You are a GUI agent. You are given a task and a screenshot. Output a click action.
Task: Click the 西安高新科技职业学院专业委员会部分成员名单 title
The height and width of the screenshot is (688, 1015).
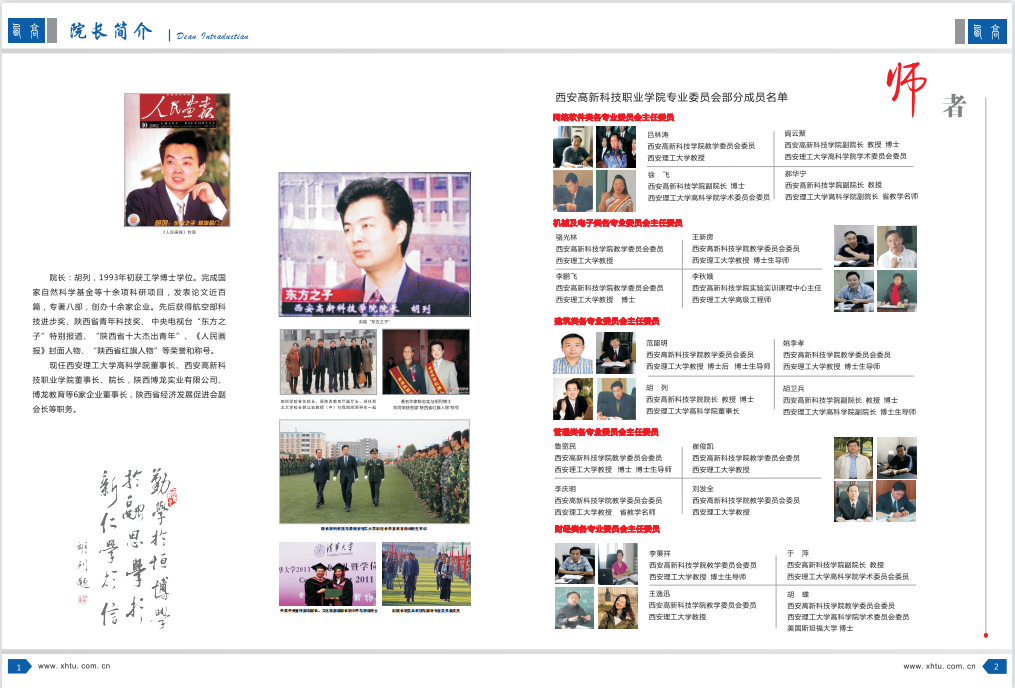click(671, 97)
